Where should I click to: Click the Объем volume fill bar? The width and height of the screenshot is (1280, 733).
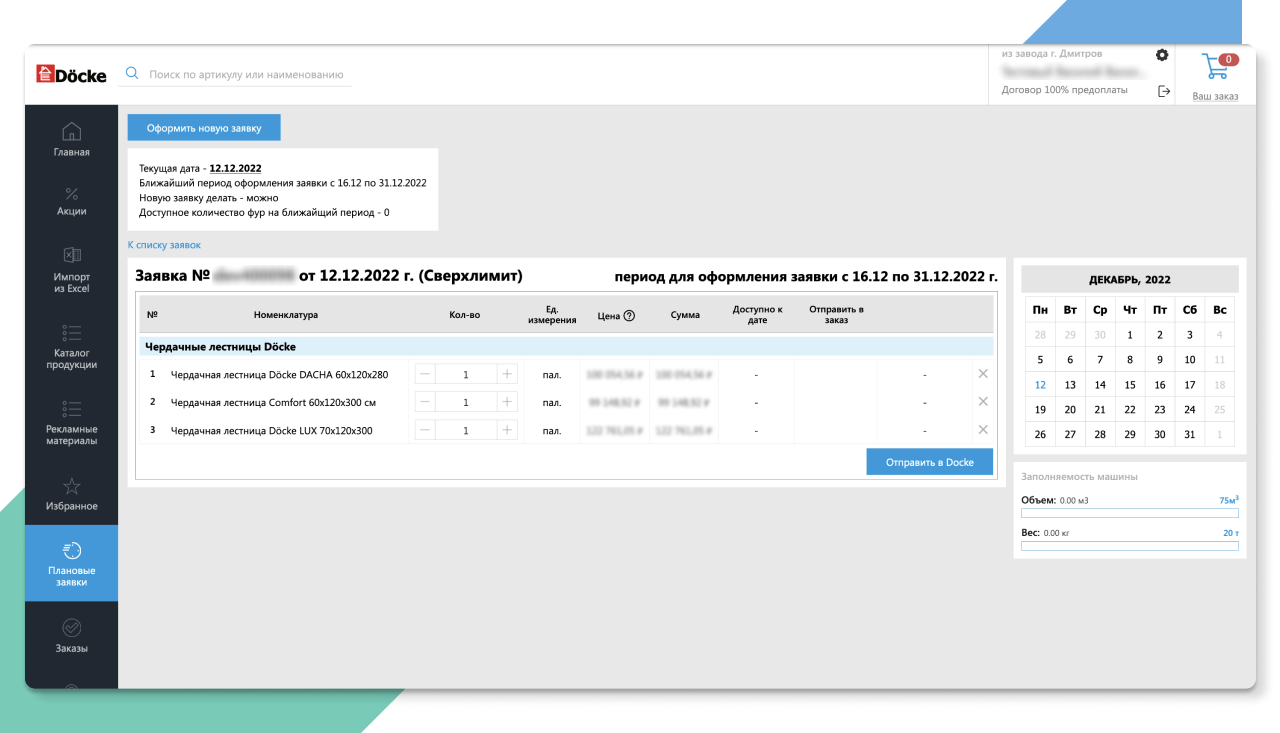click(x=1130, y=513)
